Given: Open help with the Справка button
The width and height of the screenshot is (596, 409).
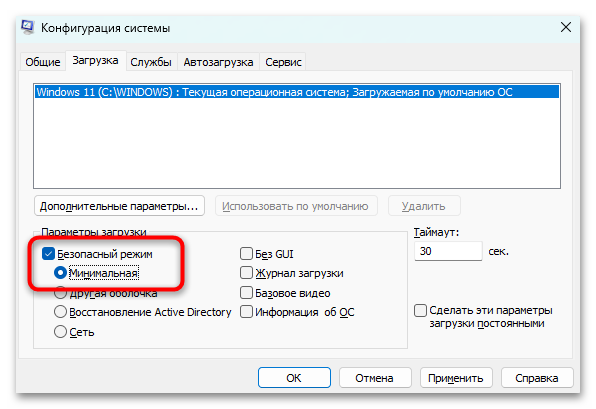Looking at the screenshot, I should pyautogui.click(x=537, y=378).
